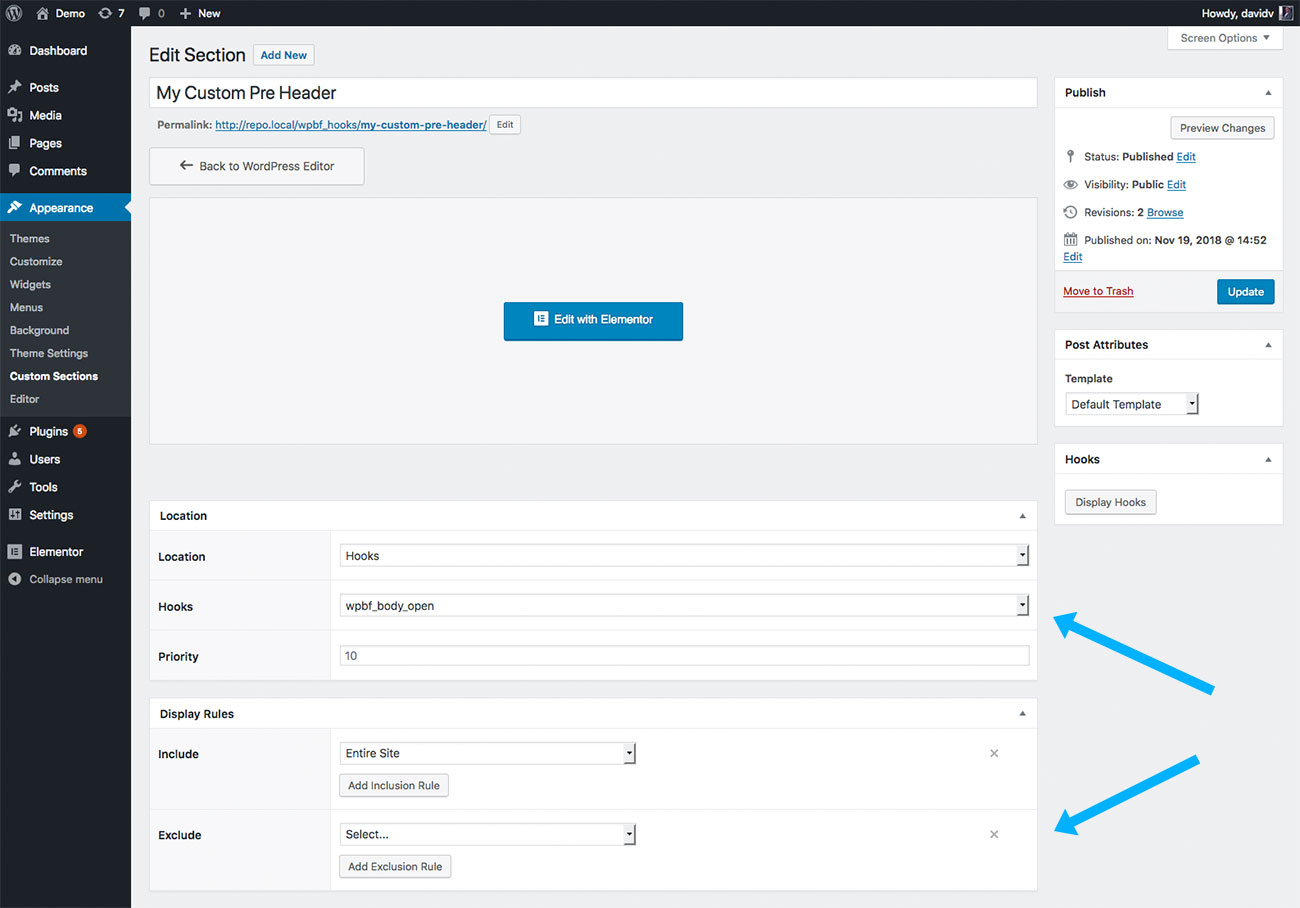Expand the Screen Options panel

point(1224,38)
